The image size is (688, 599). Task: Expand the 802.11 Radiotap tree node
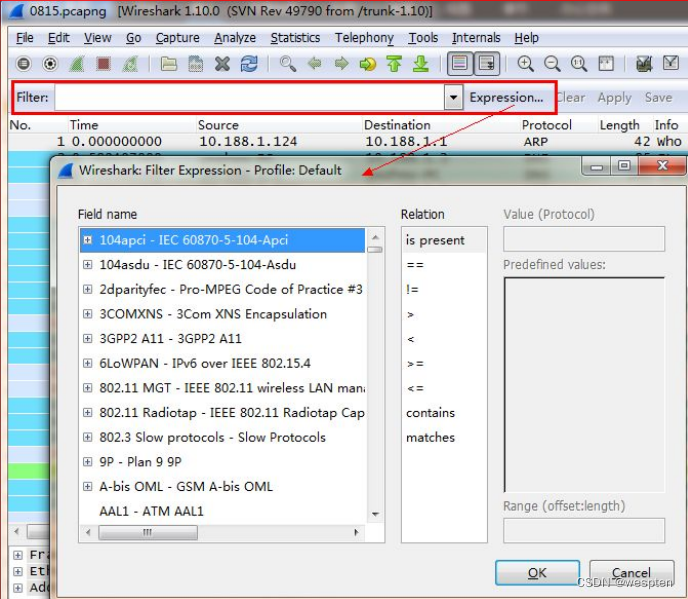tap(88, 412)
